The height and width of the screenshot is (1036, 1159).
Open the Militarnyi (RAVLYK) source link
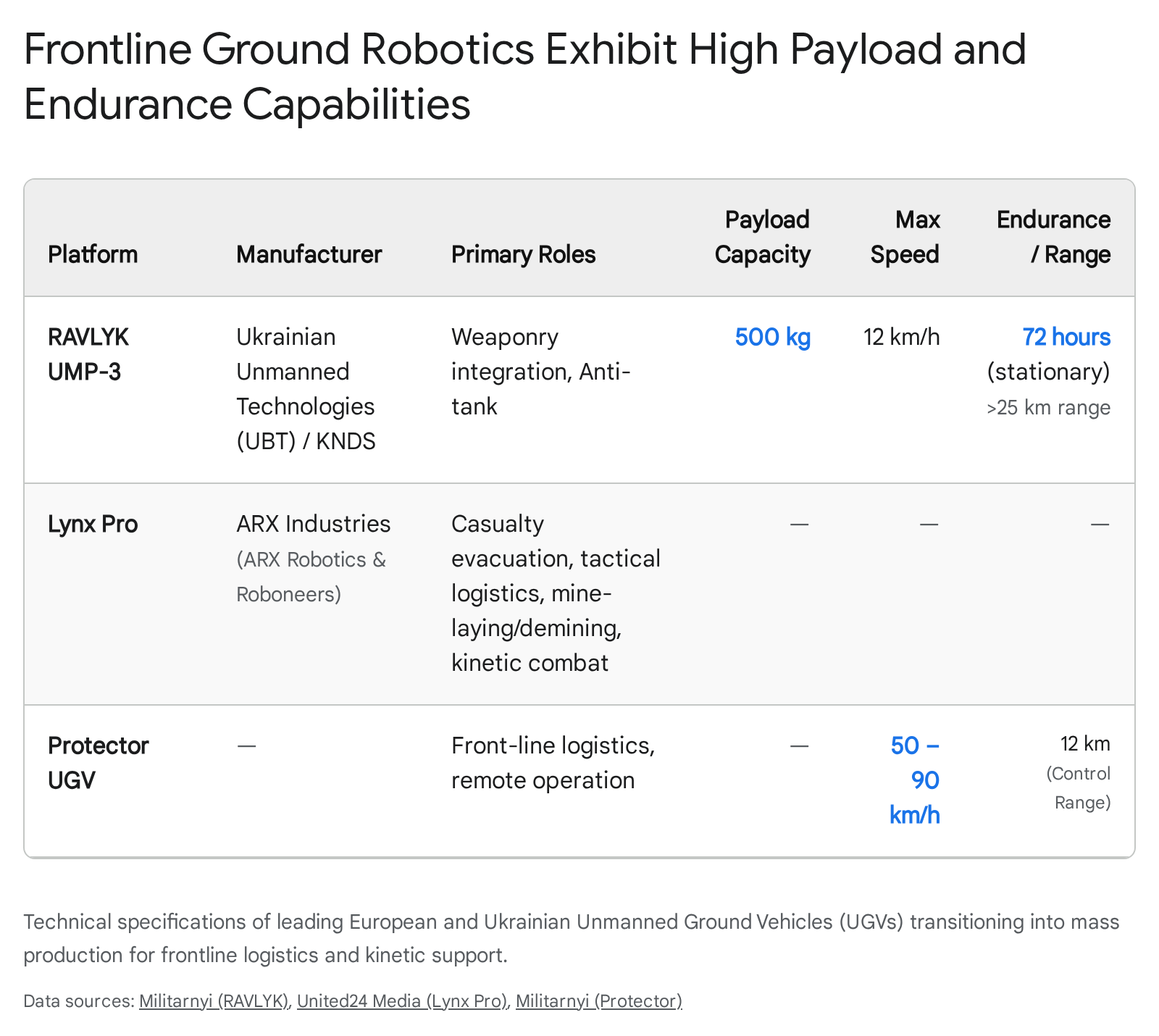tap(214, 1001)
